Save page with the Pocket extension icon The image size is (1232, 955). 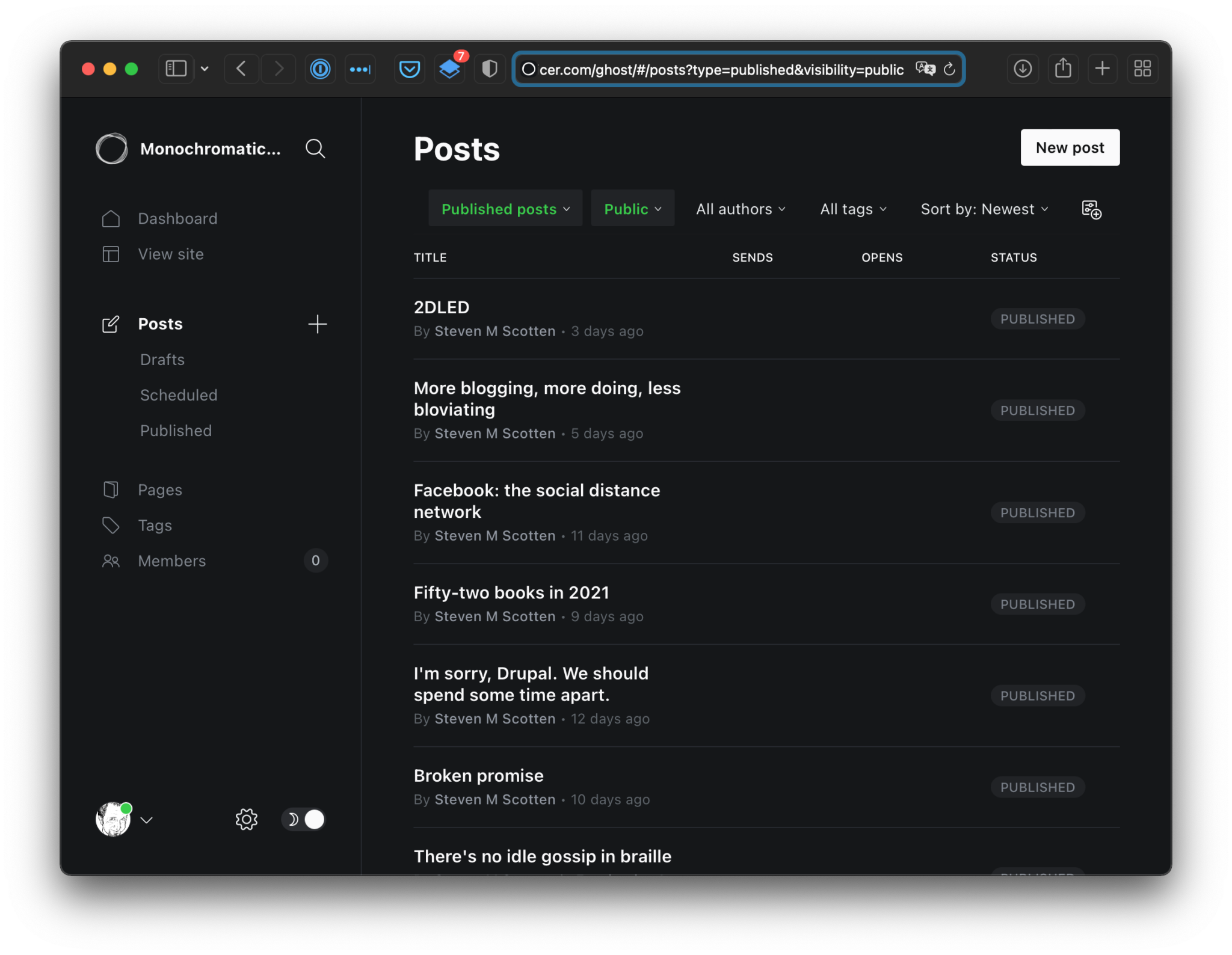click(x=410, y=69)
